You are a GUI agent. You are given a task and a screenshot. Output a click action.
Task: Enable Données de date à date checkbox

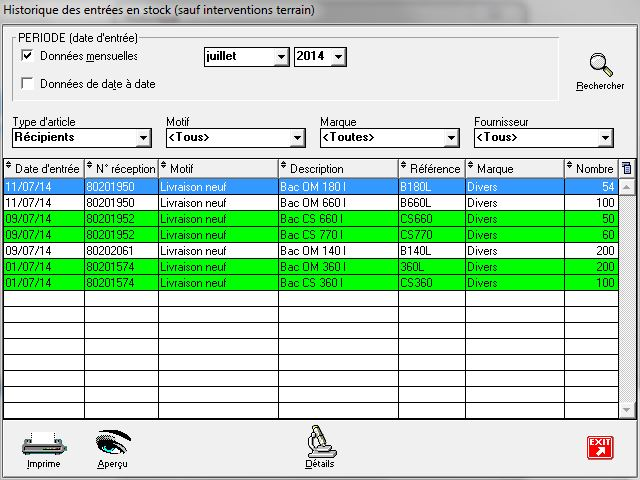pyautogui.click(x=28, y=84)
